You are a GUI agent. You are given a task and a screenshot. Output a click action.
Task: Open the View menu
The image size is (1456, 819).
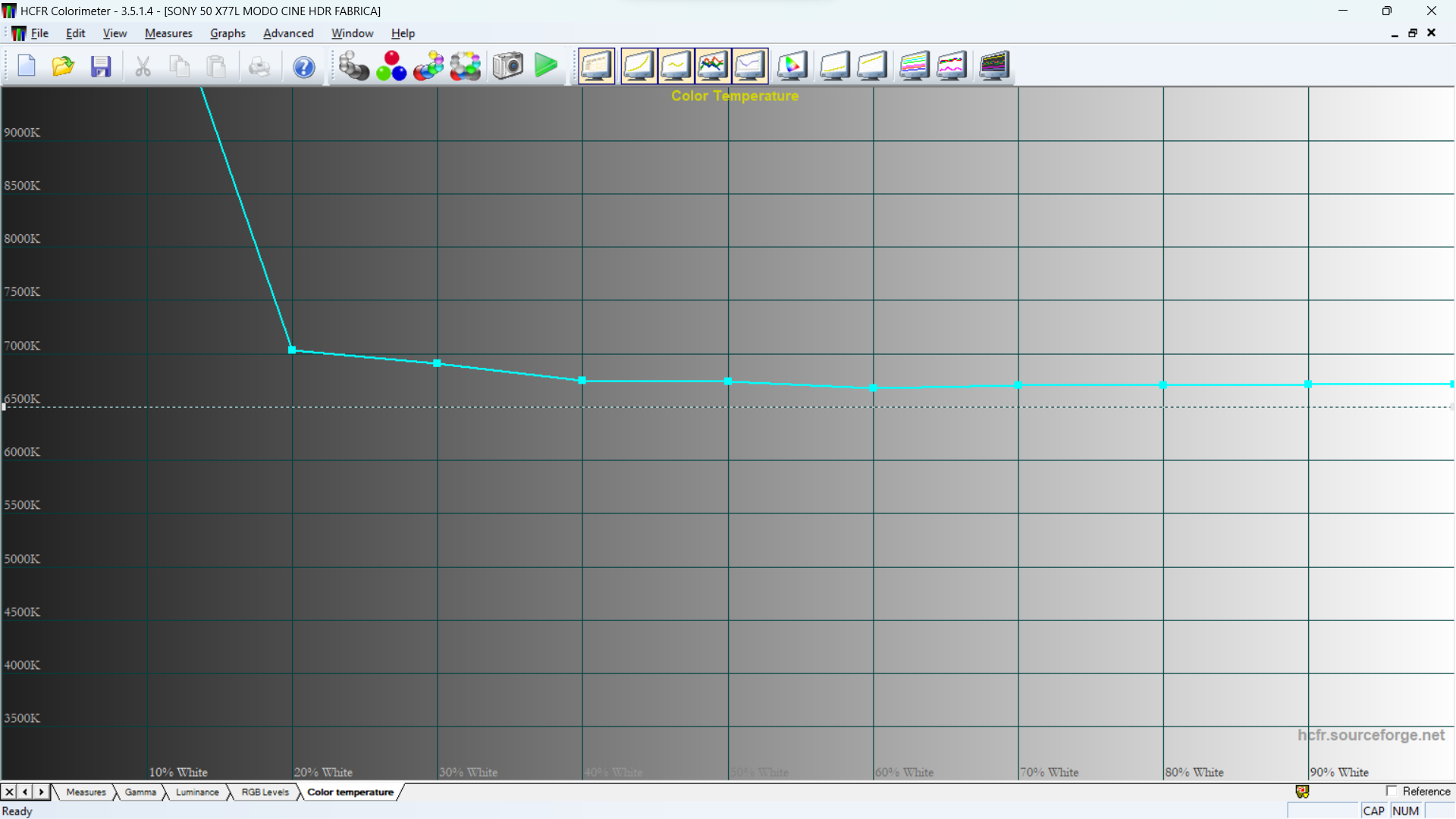pos(115,33)
